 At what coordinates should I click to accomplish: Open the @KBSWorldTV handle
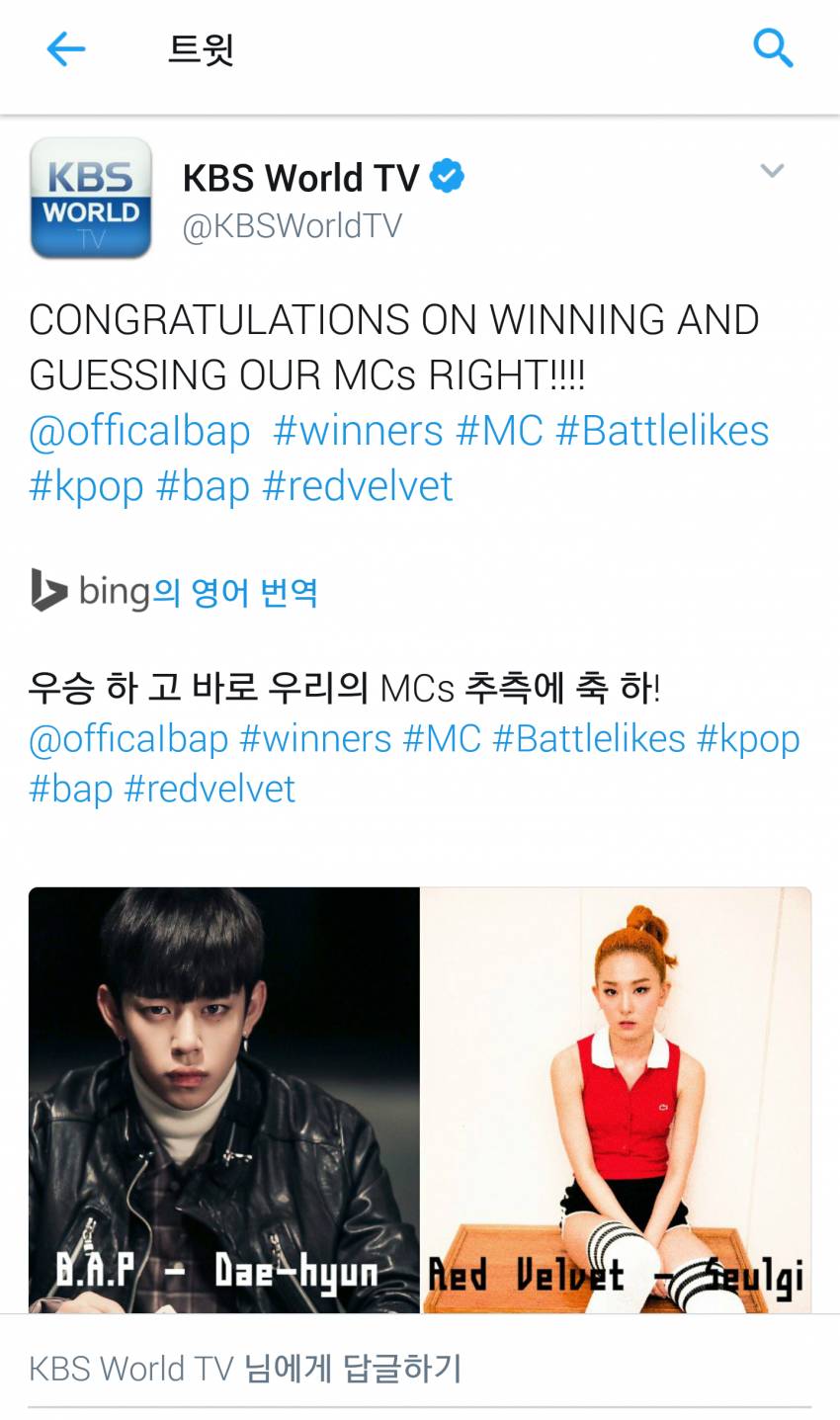coord(293,226)
